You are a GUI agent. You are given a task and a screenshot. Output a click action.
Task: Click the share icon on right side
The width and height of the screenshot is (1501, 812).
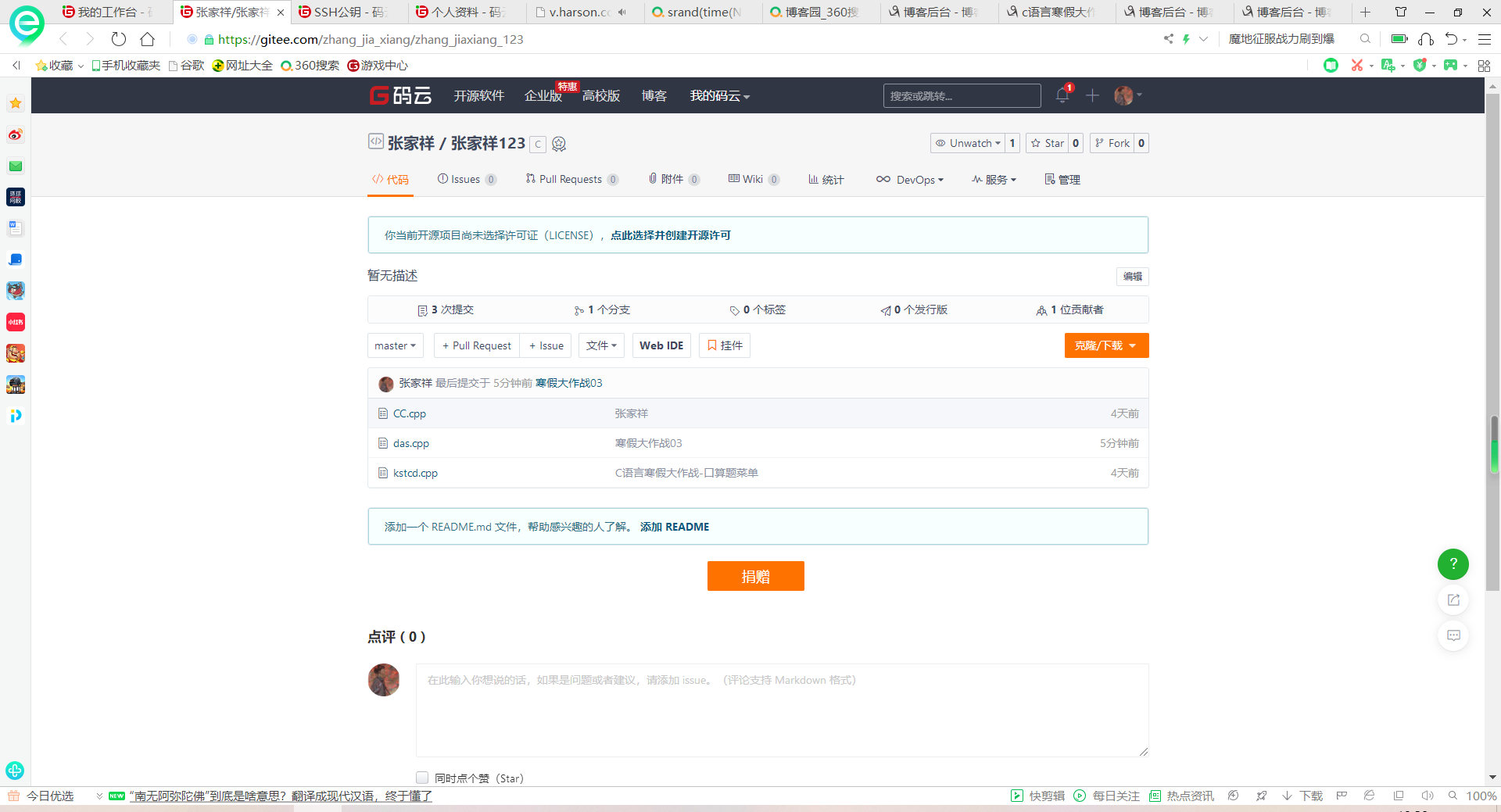pos(1453,599)
